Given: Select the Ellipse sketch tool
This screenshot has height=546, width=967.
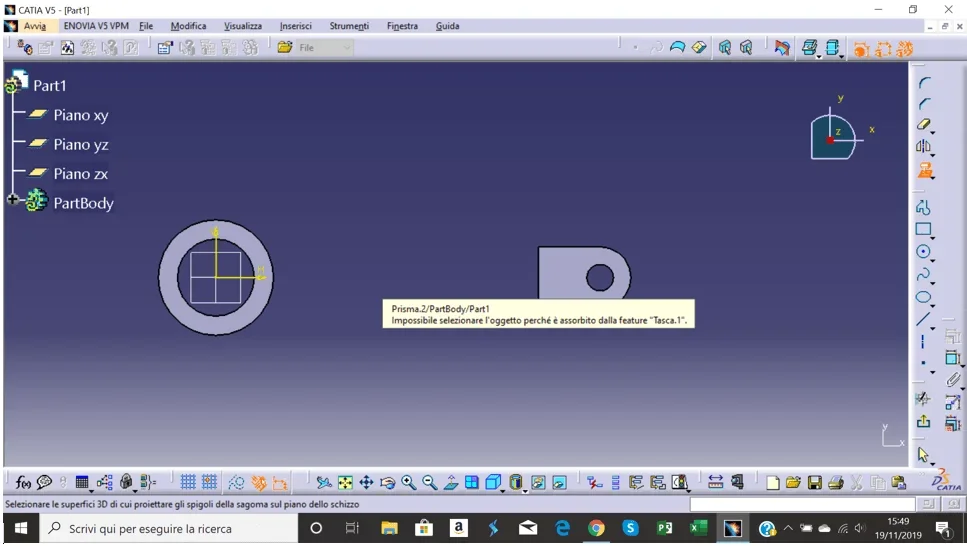Looking at the screenshot, I should pos(923,297).
